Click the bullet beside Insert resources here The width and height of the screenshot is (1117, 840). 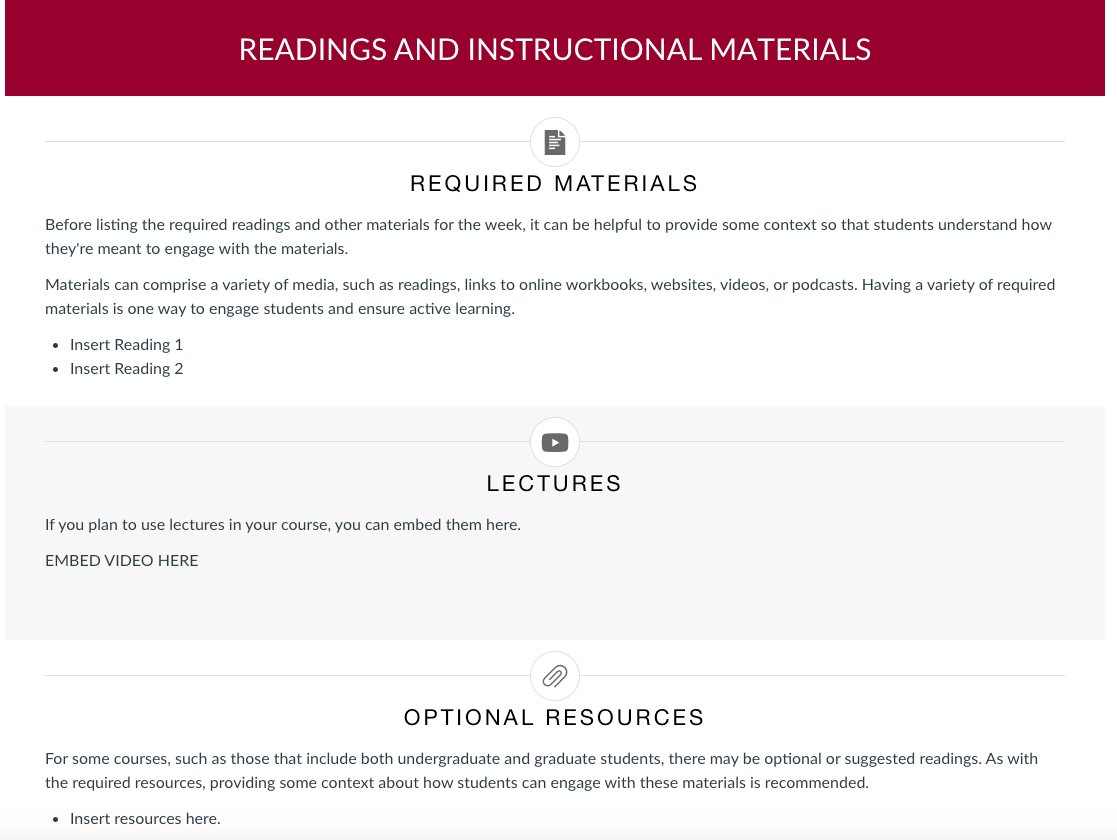click(54, 819)
